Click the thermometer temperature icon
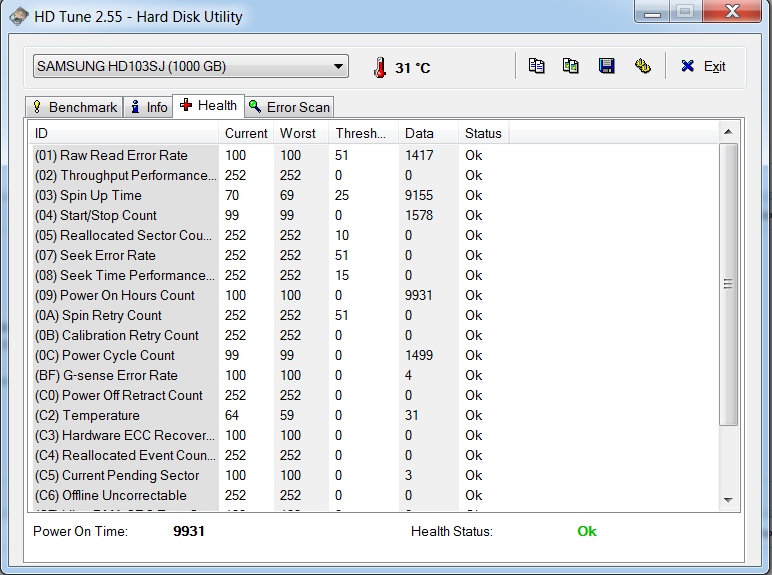772x575 pixels. (379, 67)
